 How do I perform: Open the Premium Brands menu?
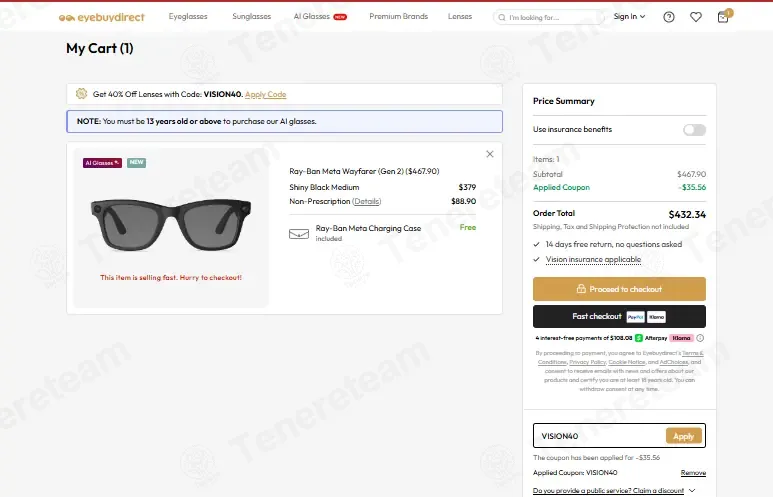(x=398, y=16)
